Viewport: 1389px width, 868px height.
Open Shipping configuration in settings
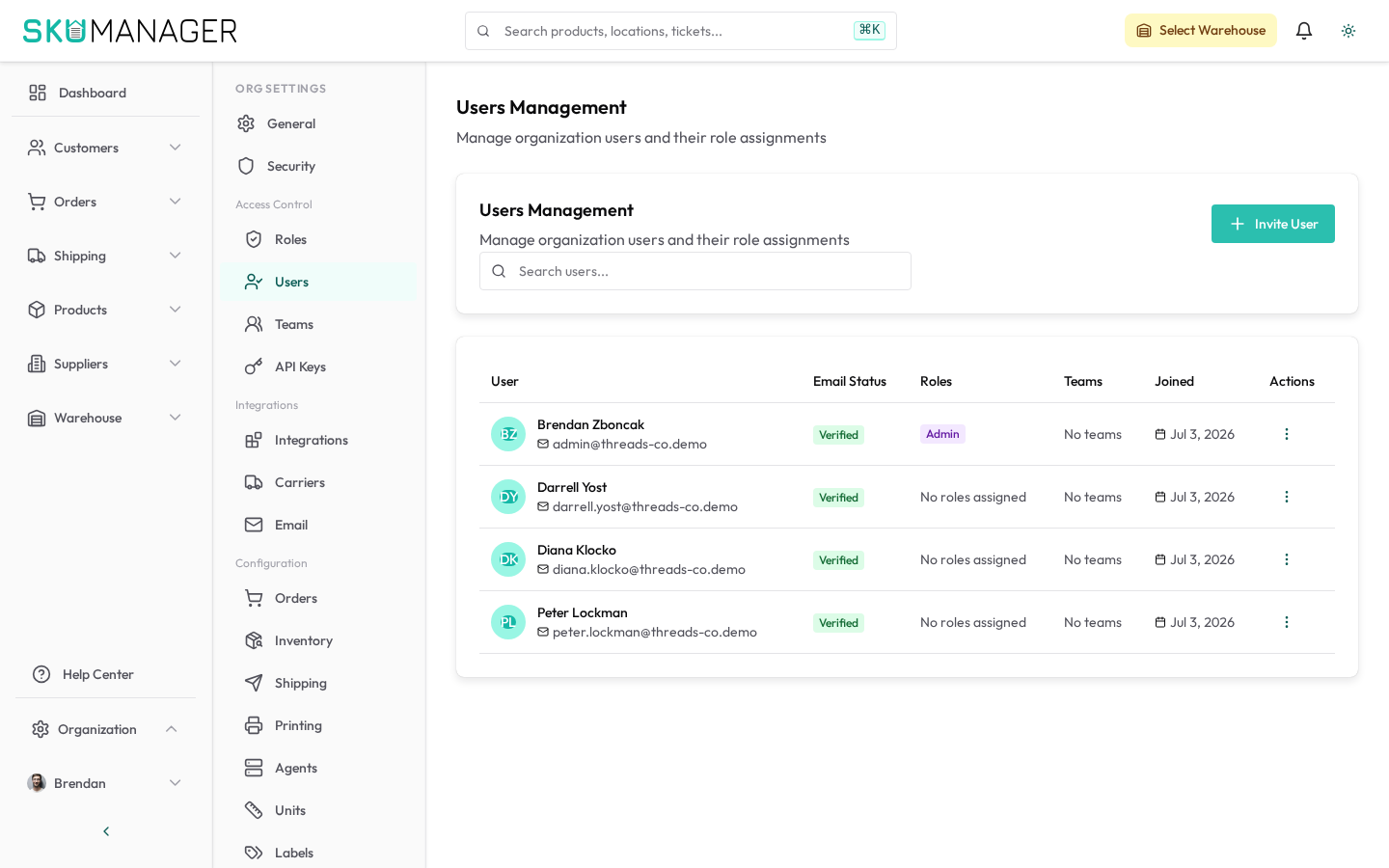pyautogui.click(x=319, y=683)
